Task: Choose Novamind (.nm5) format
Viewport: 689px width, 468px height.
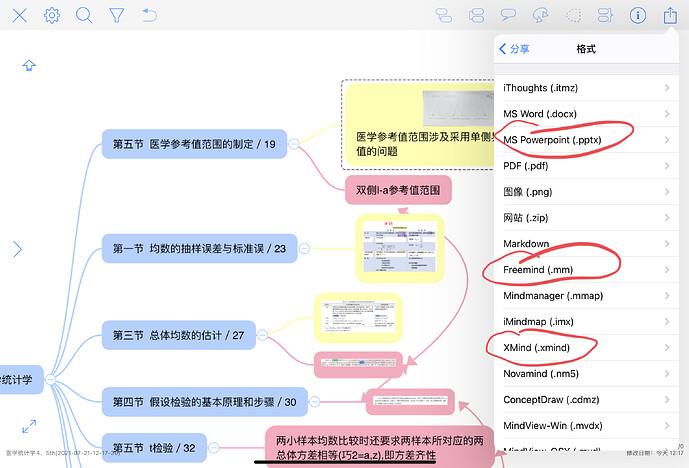Action: click(x=586, y=374)
